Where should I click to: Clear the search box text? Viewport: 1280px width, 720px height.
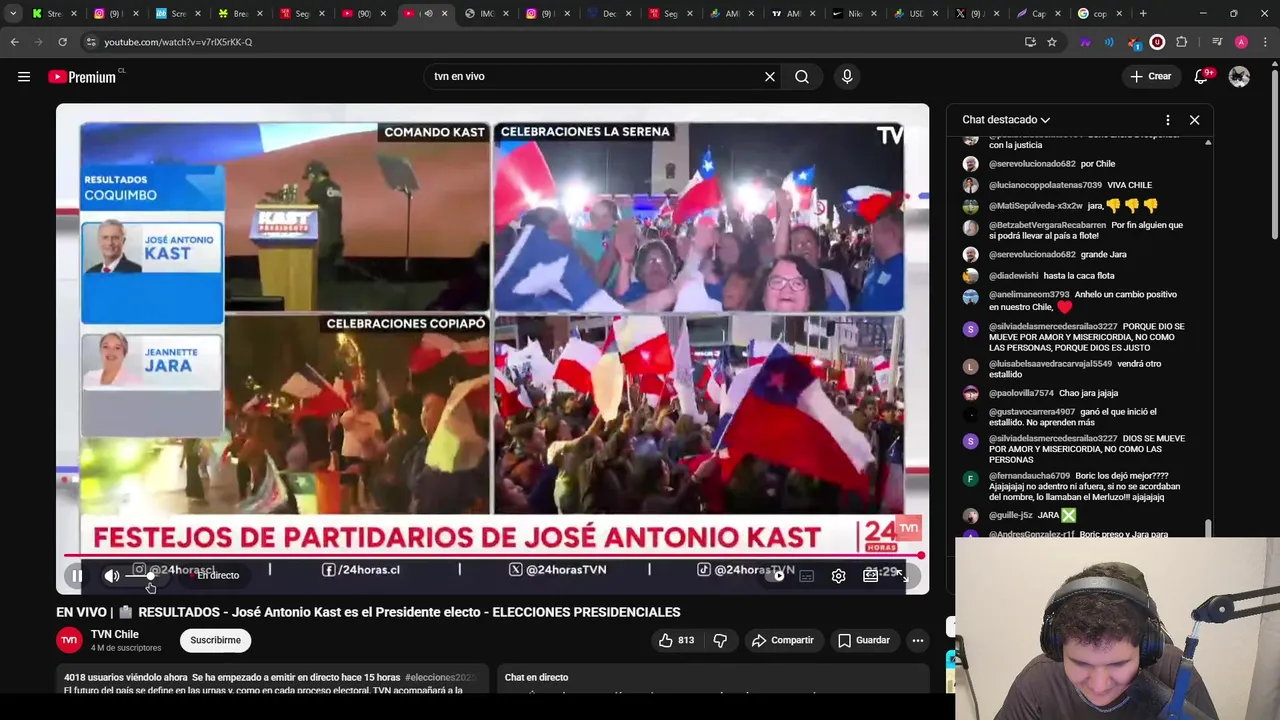coord(770,77)
